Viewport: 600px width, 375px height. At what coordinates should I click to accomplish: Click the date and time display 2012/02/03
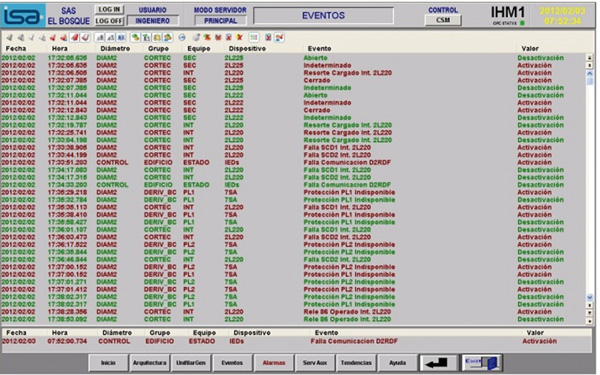[x=562, y=16]
